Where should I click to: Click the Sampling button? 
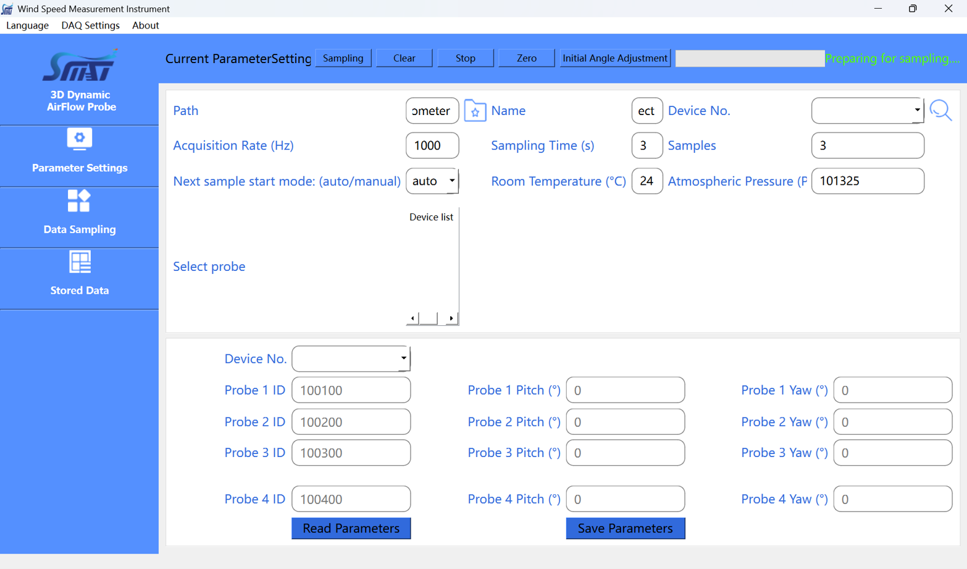[x=343, y=58]
